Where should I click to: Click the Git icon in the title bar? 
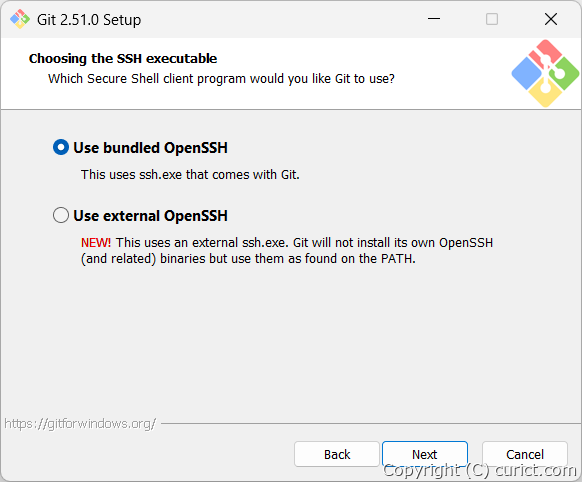pyautogui.click(x=20, y=19)
